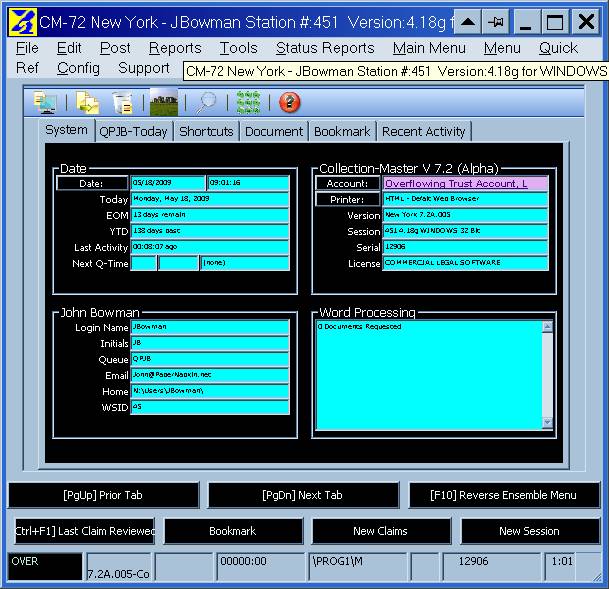Click the green dollar signs icon
Image resolution: width=609 pixels, height=589 pixels.
[x=248, y=102]
